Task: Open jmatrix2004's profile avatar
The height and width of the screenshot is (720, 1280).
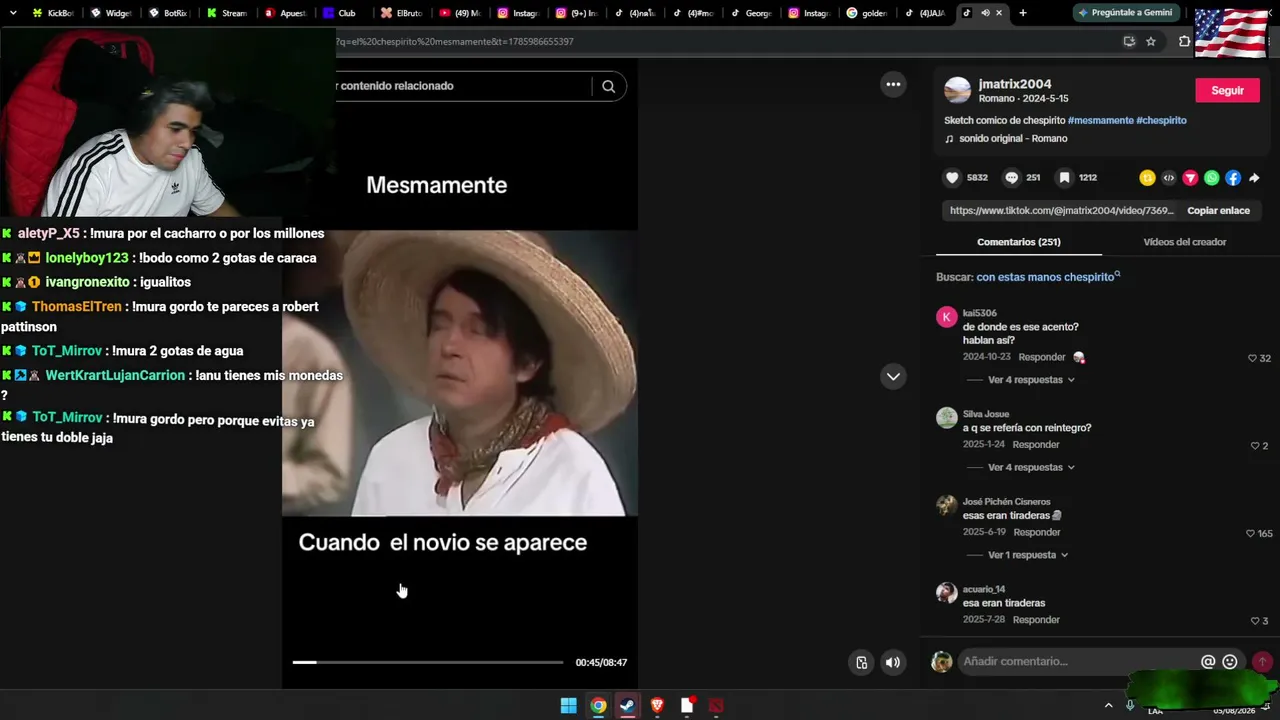Action: pos(958,91)
